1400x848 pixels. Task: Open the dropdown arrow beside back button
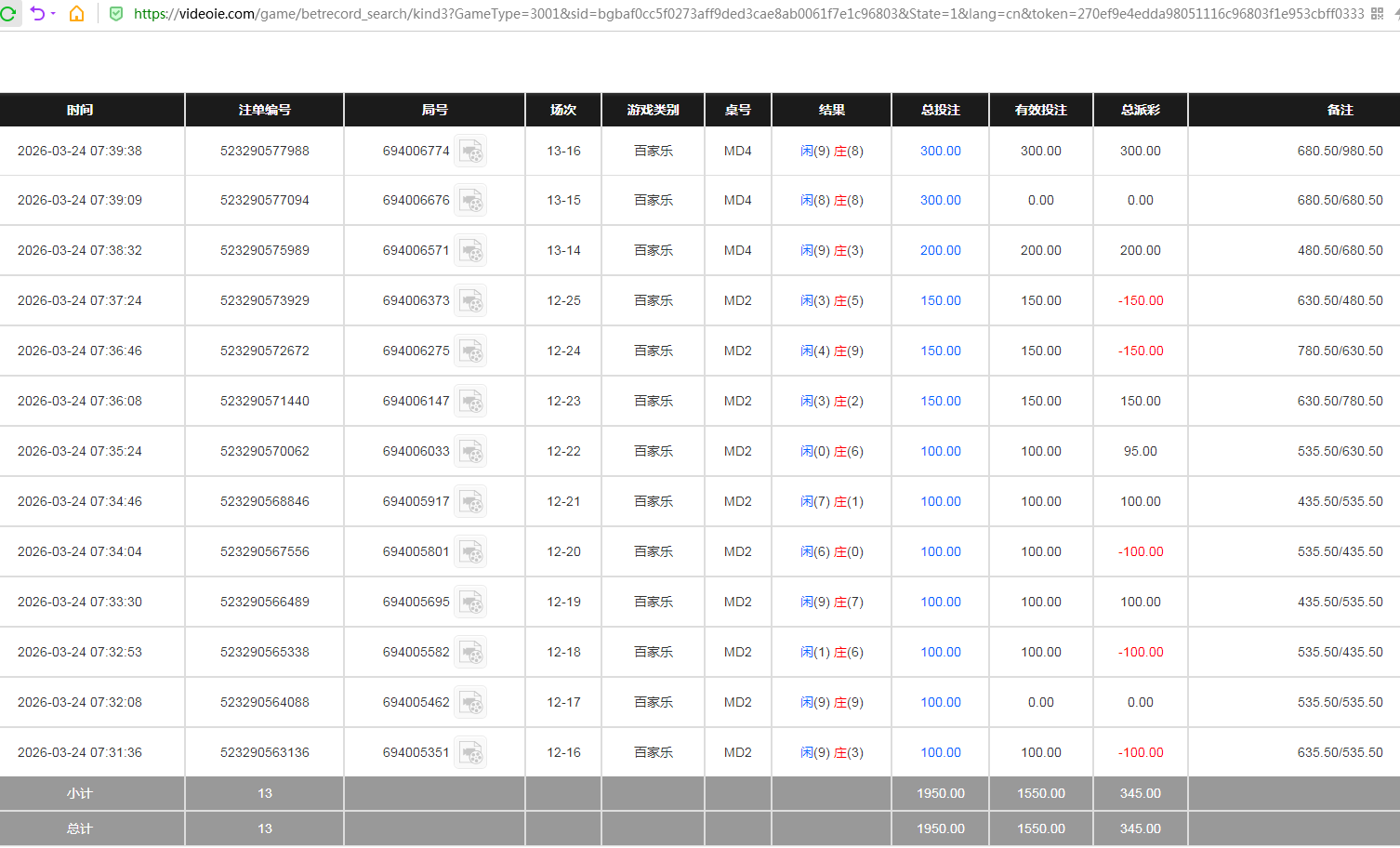click(x=53, y=14)
